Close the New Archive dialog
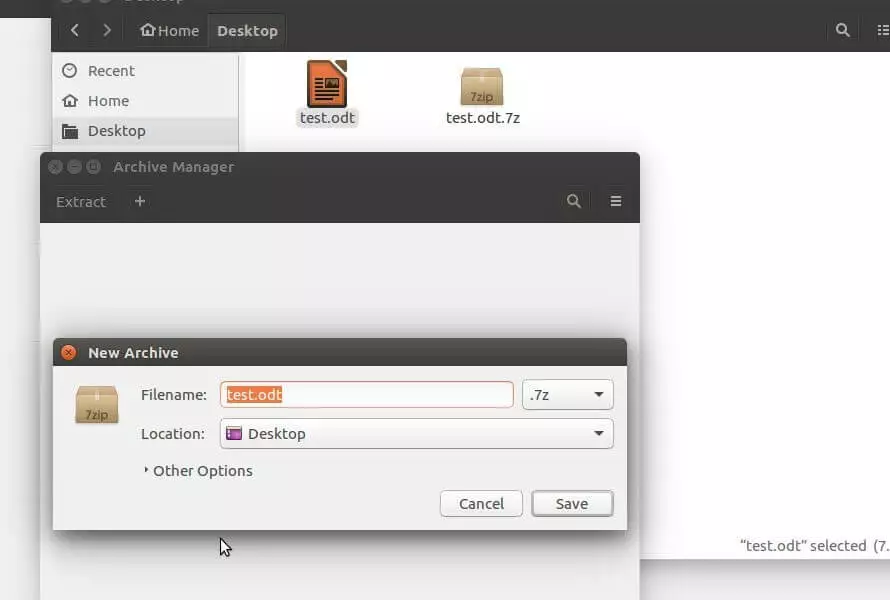Image resolution: width=890 pixels, height=600 pixels. coord(68,352)
